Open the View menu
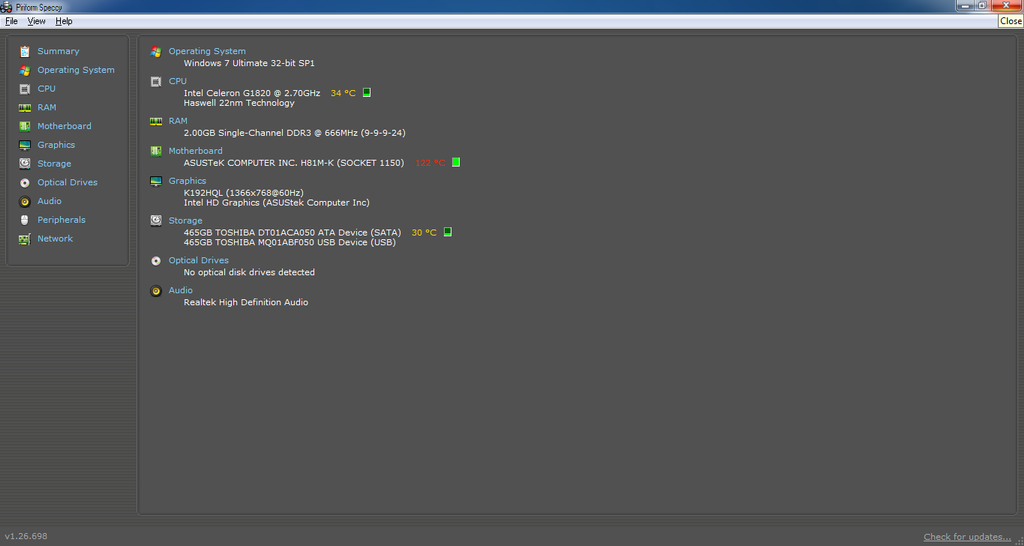Viewport: 1024px width, 546px height. 36,21
